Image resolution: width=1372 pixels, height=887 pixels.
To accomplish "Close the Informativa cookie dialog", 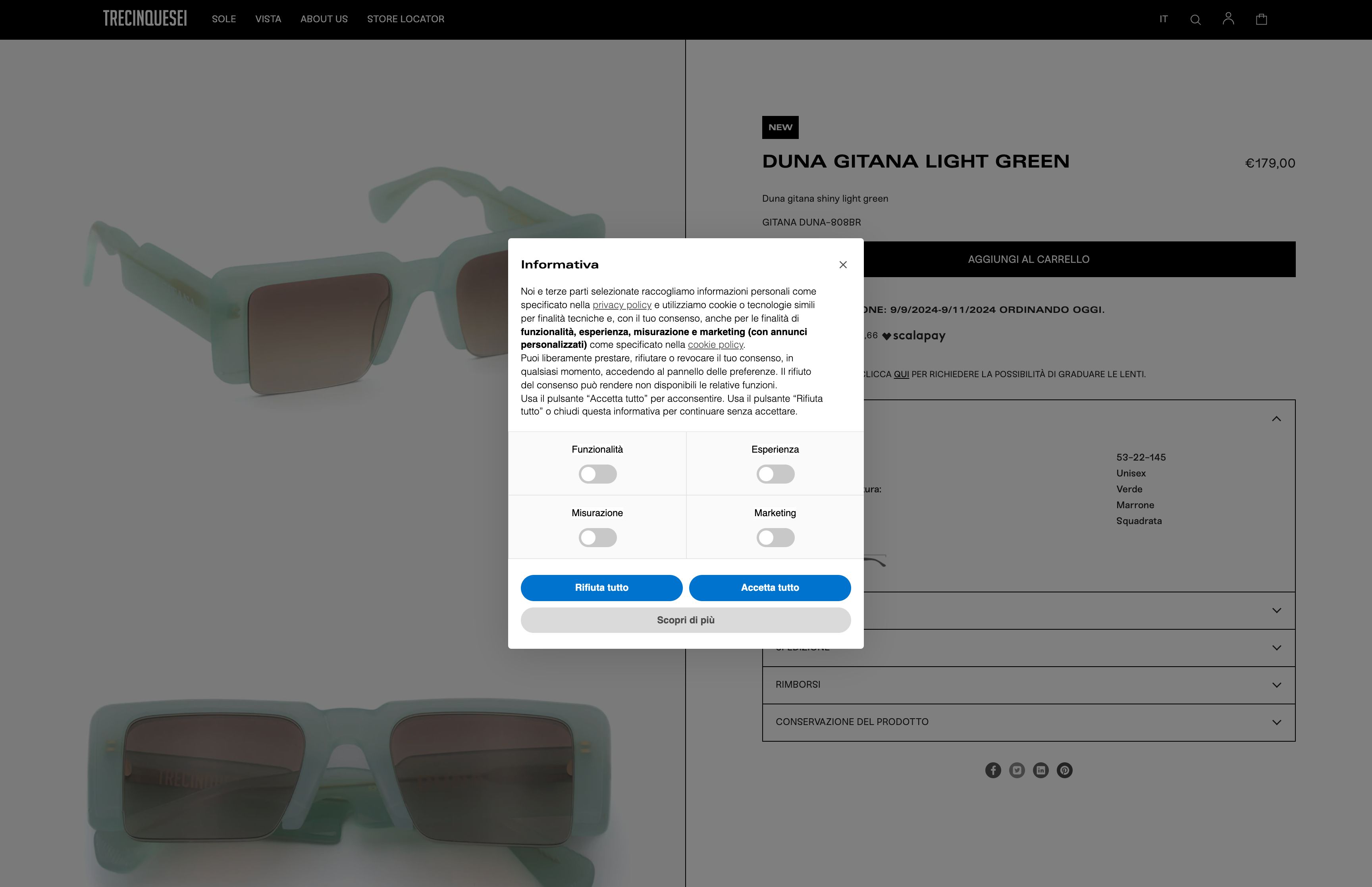I will coord(843,265).
